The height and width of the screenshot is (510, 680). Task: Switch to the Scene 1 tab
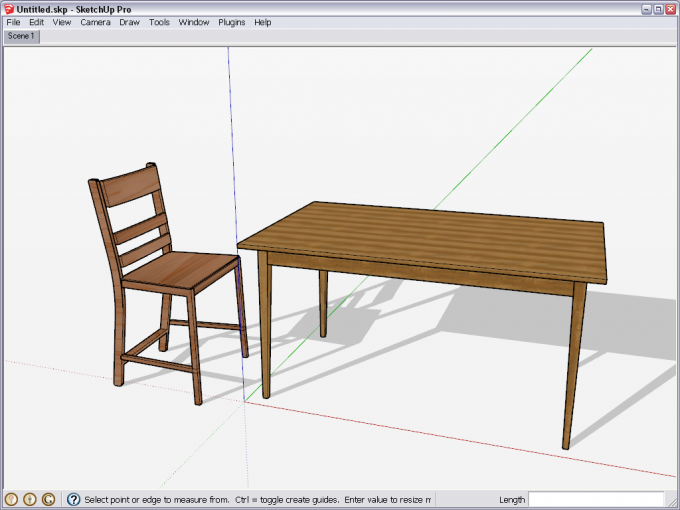click(21, 36)
